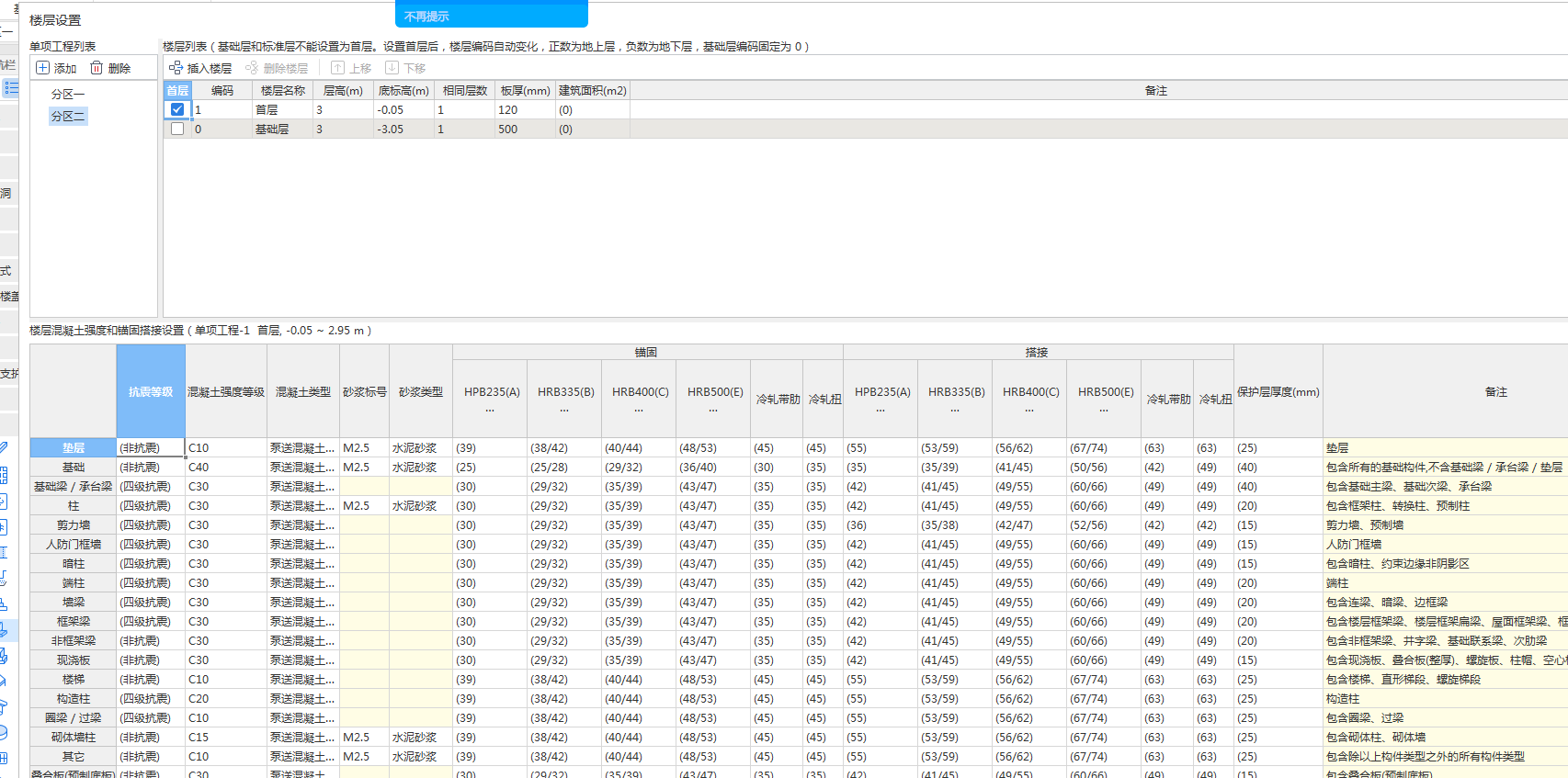Screen dimensions: 1568x778
Task: Select the 圈梁 / 过梁 row header
Action: [74, 718]
